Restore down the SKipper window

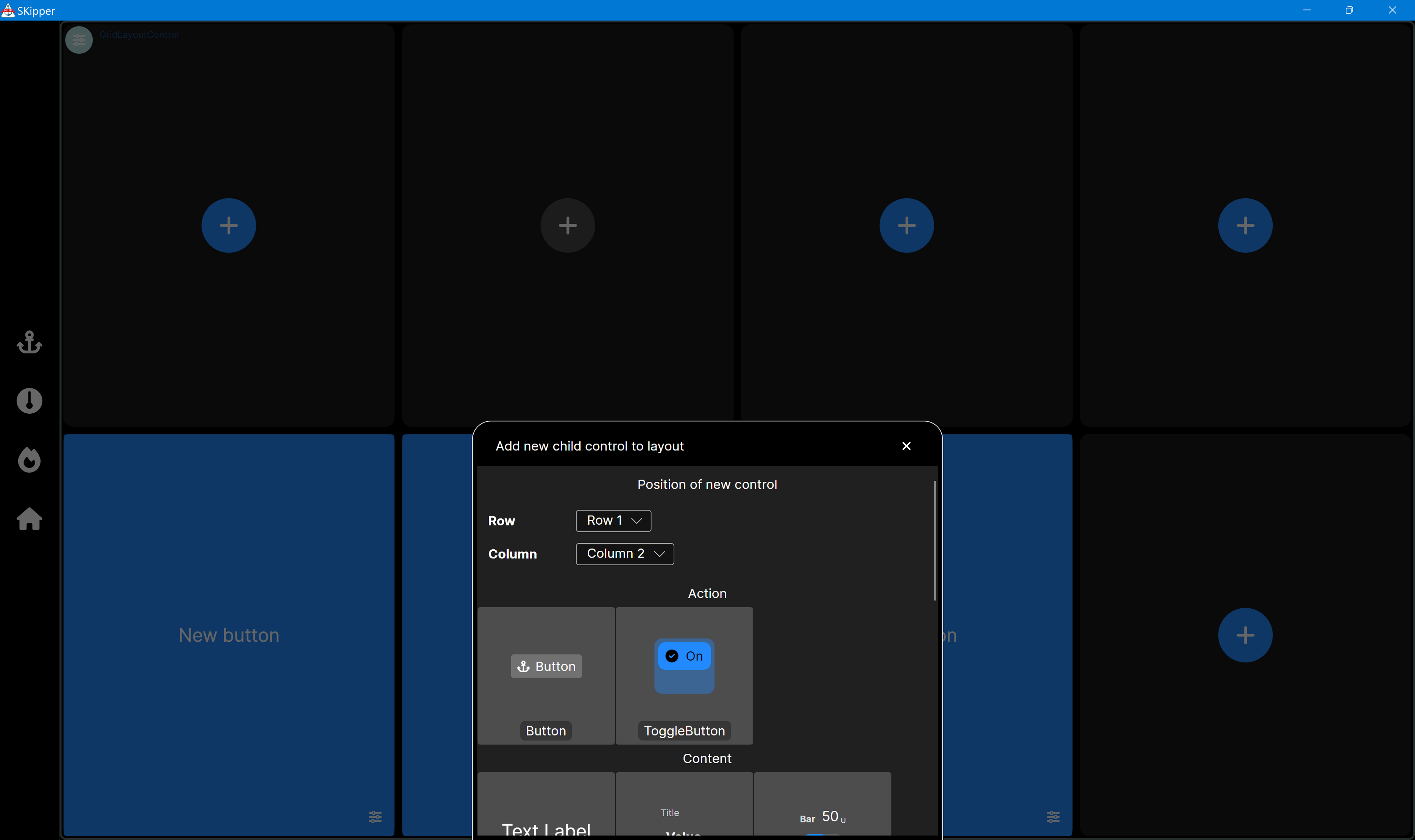(x=1349, y=10)
